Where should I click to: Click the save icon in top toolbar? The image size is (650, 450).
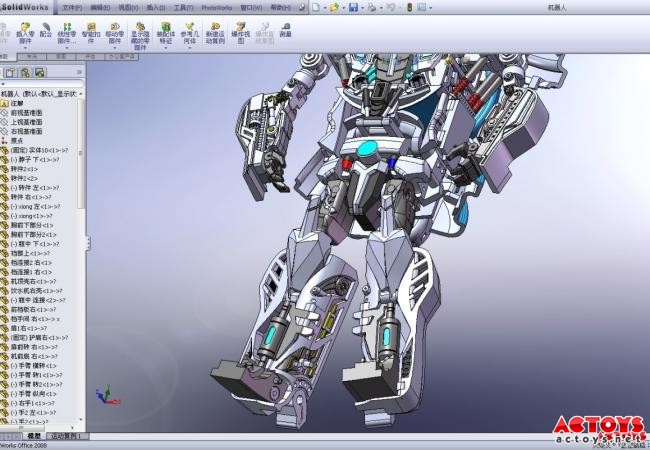353,7
